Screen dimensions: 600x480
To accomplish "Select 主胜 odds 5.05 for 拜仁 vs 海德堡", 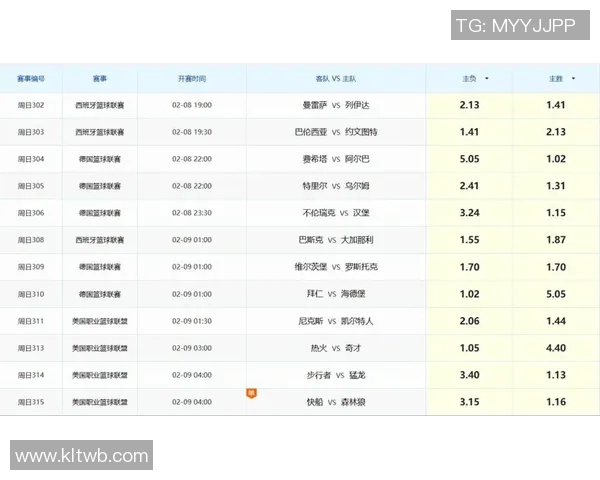I will [556, 294].
